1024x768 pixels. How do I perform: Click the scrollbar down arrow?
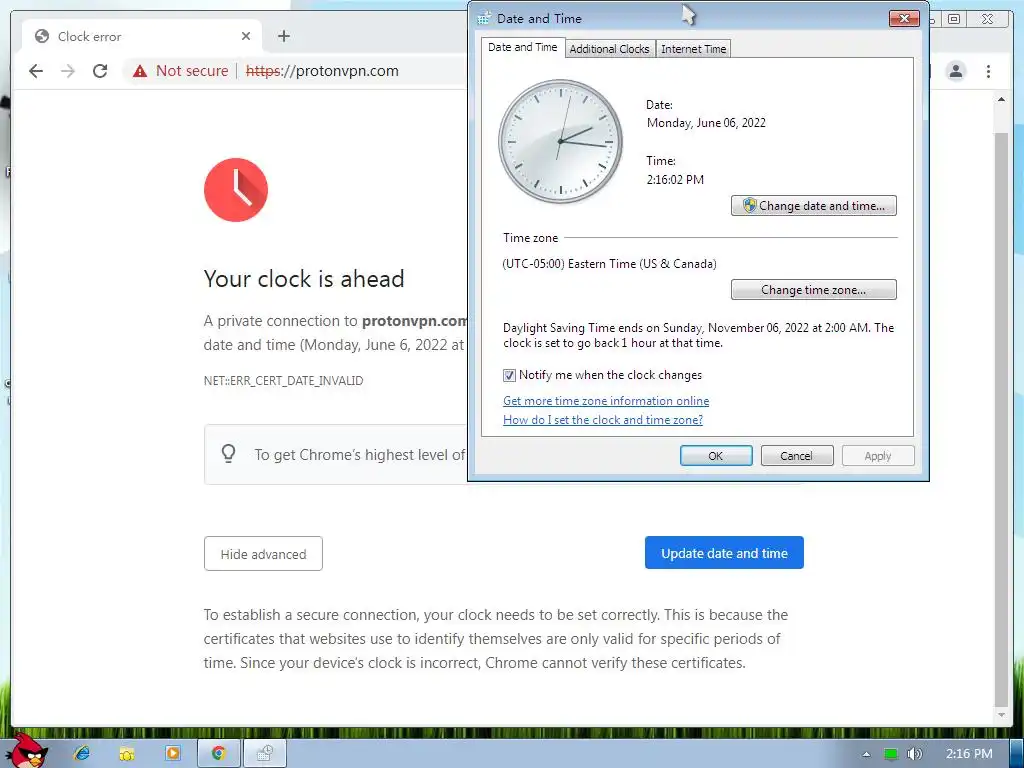(x=1001, y=715)
